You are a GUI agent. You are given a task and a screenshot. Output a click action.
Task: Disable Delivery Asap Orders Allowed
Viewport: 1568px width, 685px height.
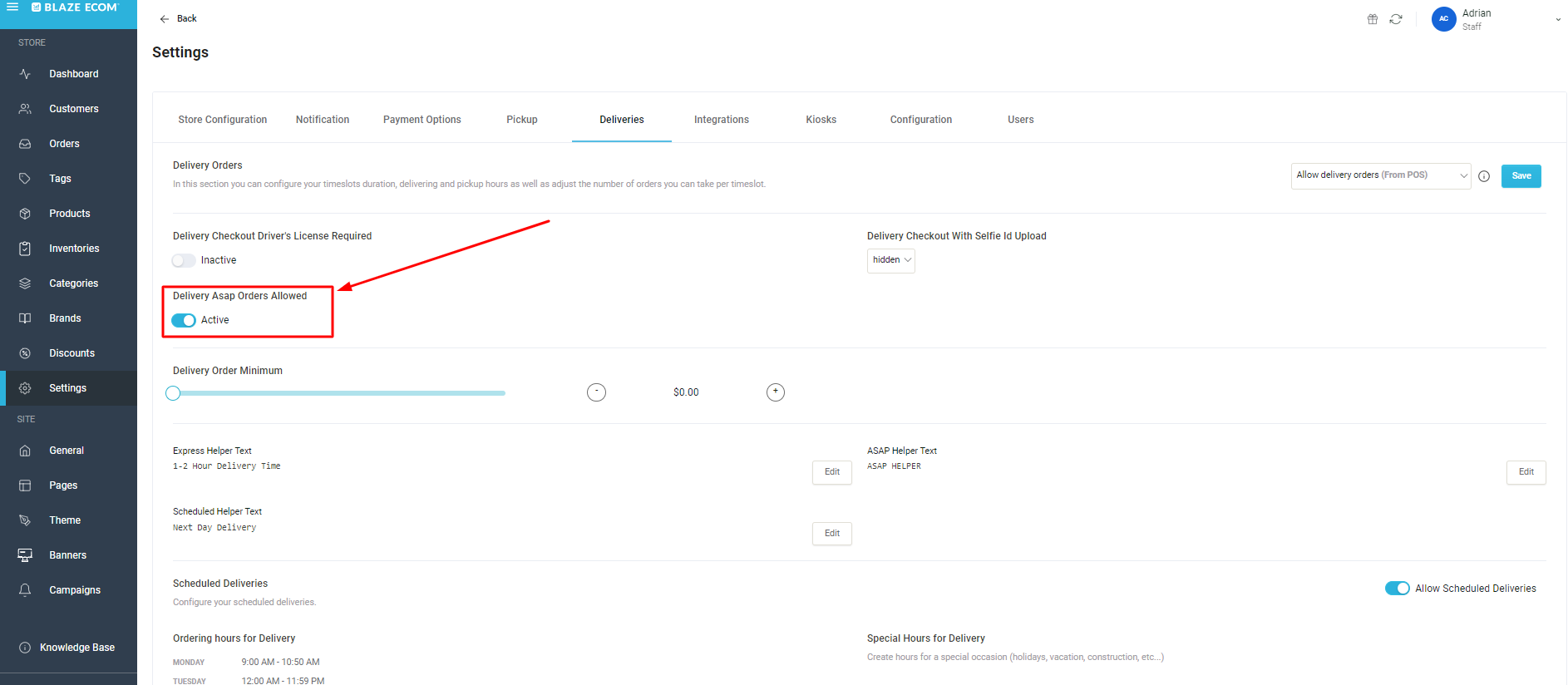[184, 321]
